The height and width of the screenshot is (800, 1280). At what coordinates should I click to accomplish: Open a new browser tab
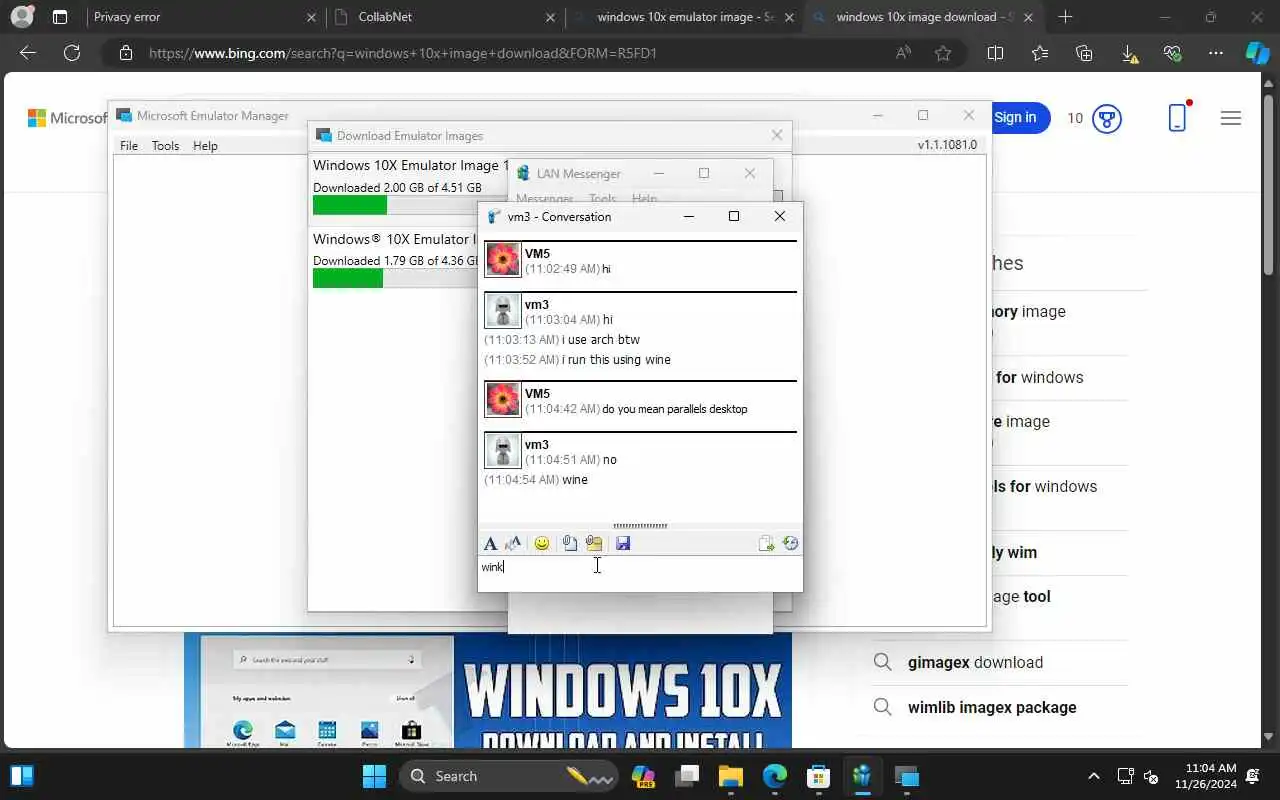pyautogui.click(x=1065, y=17)
